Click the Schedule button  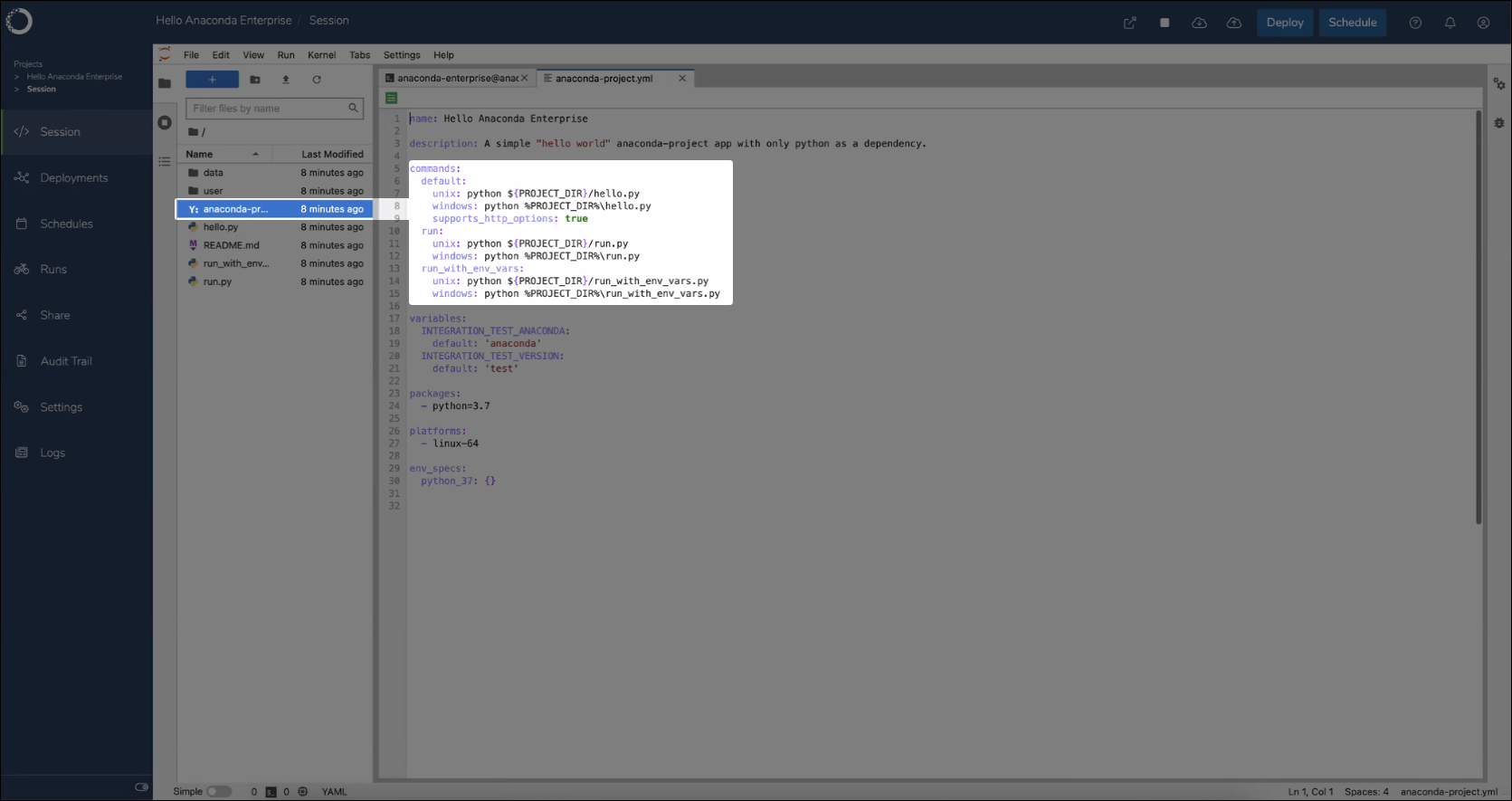point(1352,23)
